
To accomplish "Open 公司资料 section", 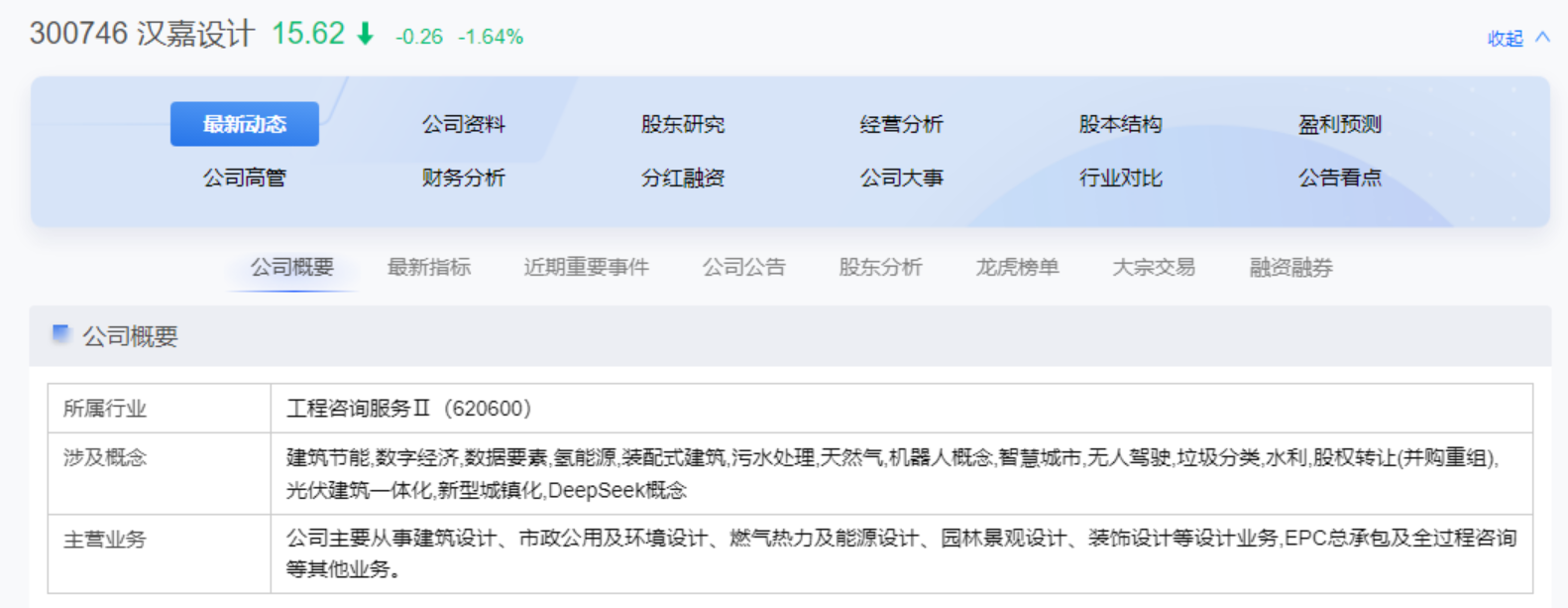I will point(464,124).
